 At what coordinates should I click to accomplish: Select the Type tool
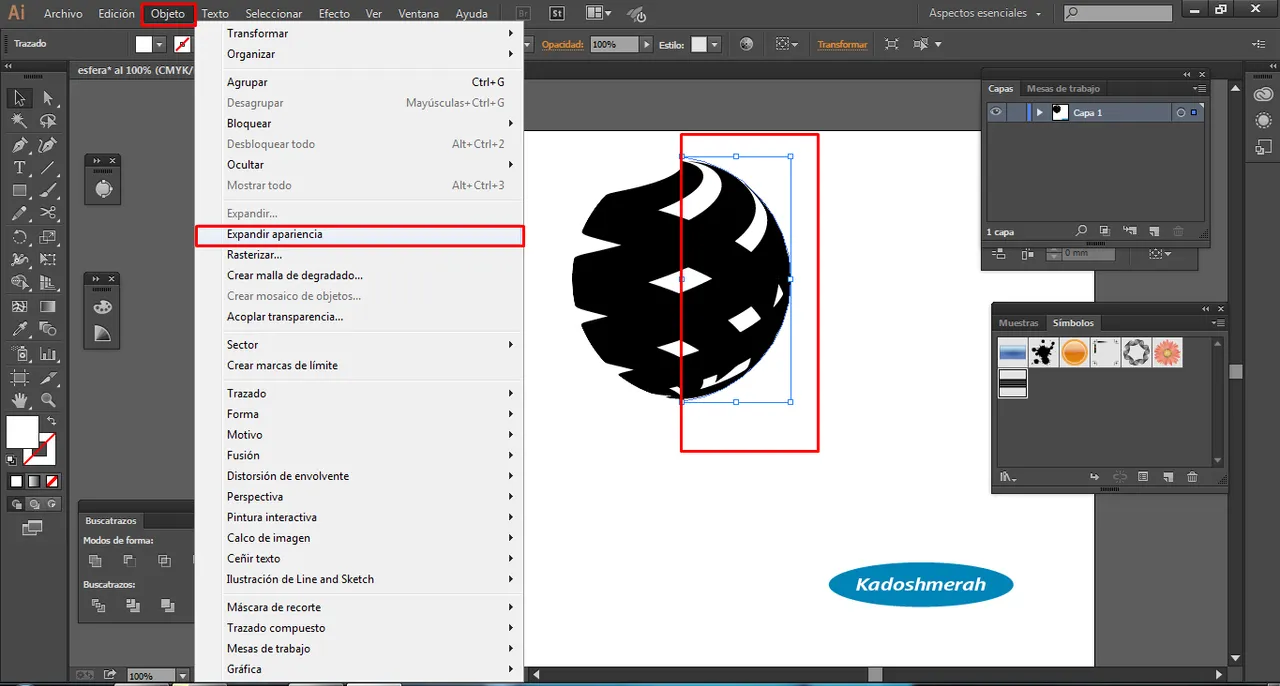click(x=19, y=168)
